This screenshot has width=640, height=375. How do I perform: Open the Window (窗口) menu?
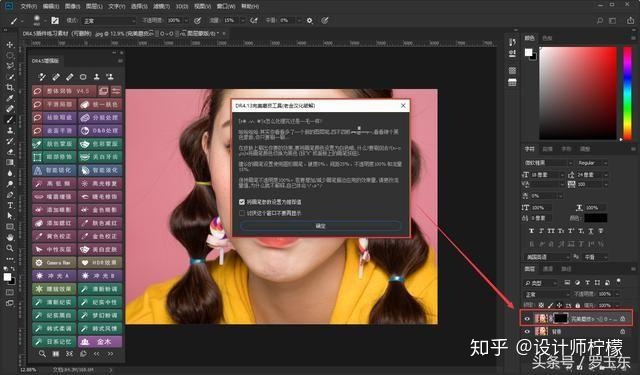[226, 7]
